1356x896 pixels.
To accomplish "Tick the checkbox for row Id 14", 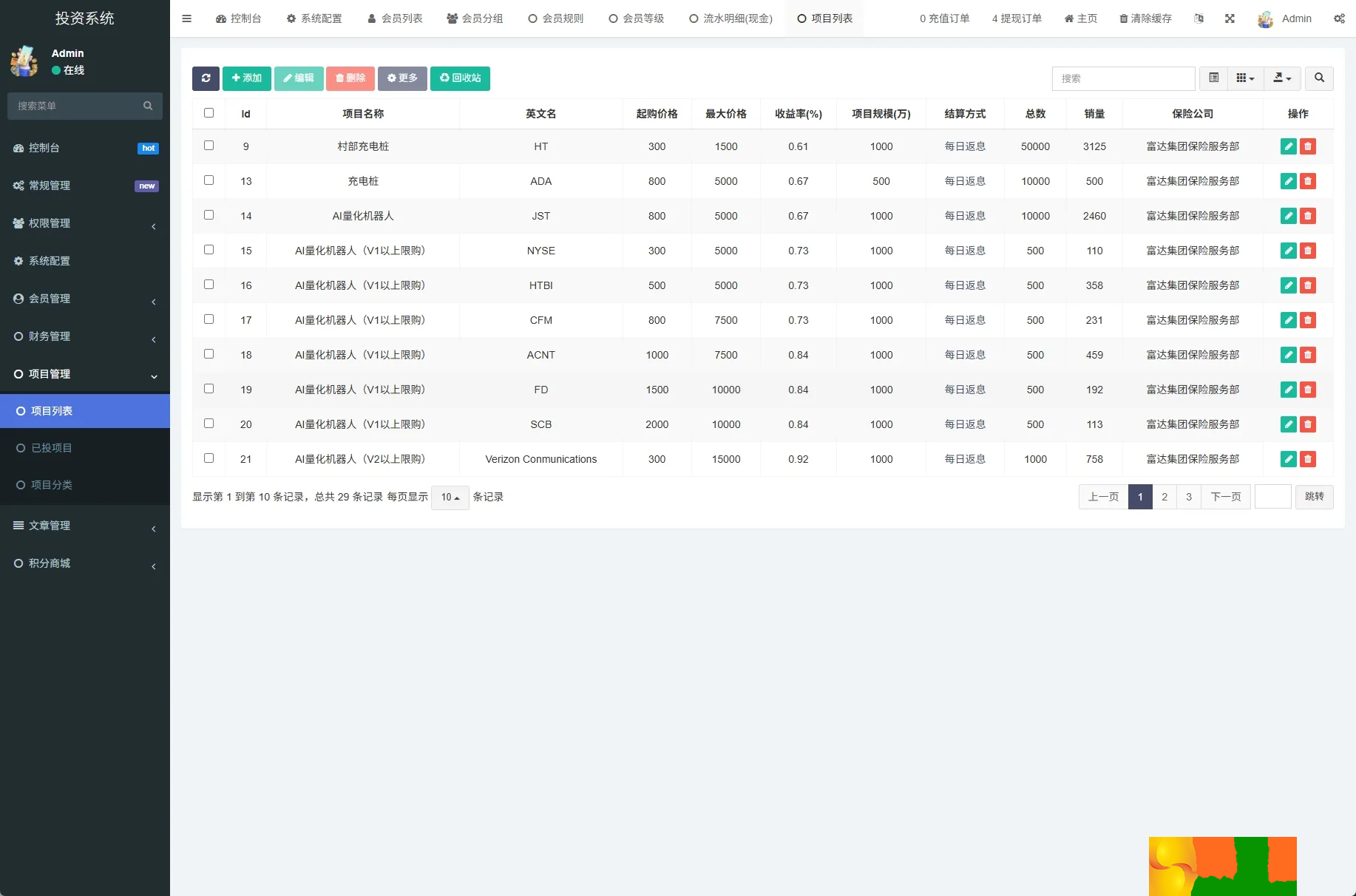I will pyautogui.click(x=209, y=215).
